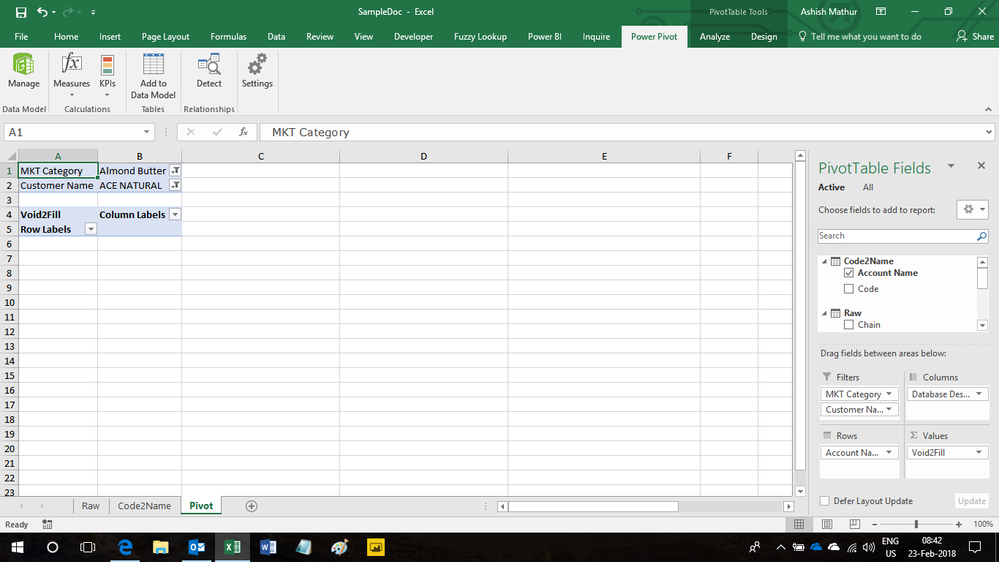Viewport: 999px width, 562px height.
Task: Click in the field Search box
Action: [896, 236]
